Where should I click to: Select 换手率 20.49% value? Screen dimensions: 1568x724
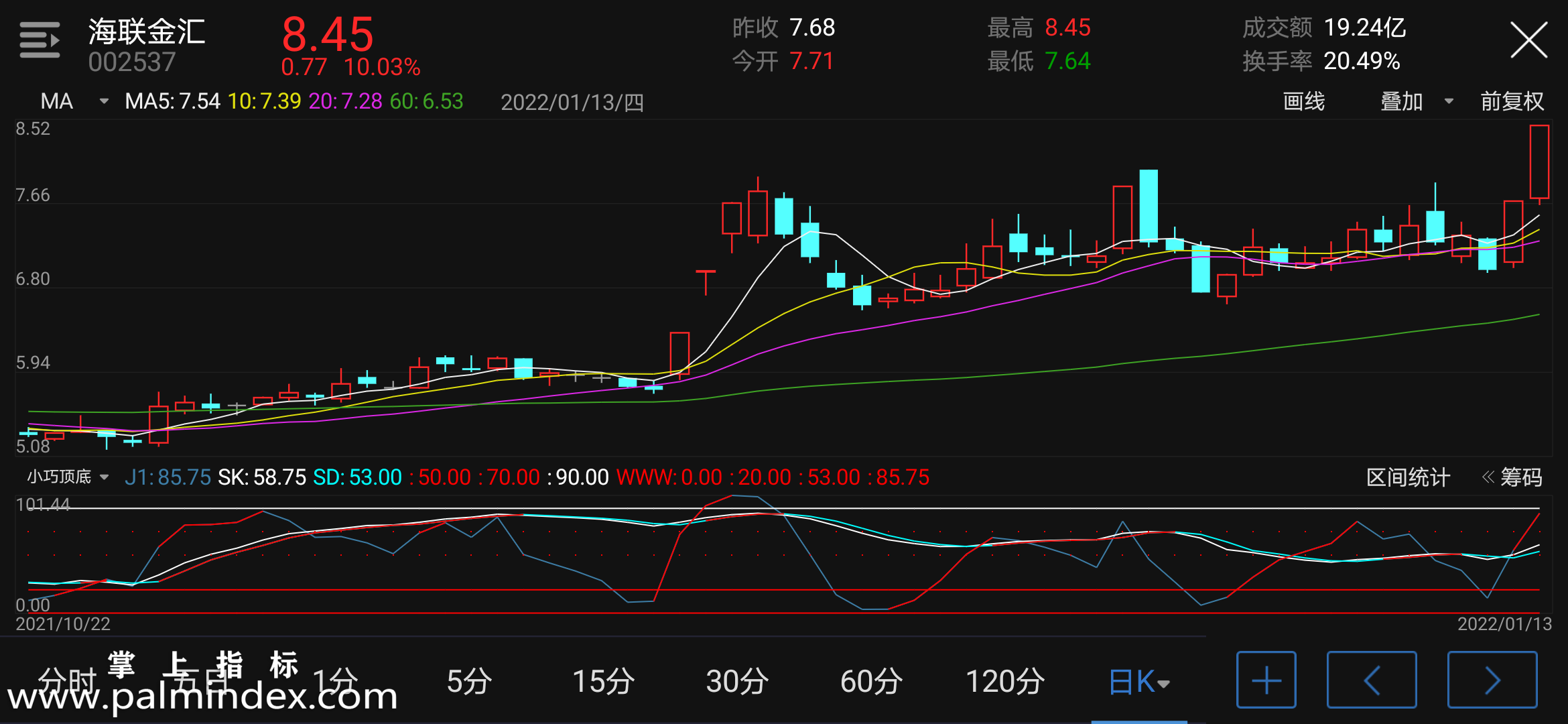(x=1321, y=61)
